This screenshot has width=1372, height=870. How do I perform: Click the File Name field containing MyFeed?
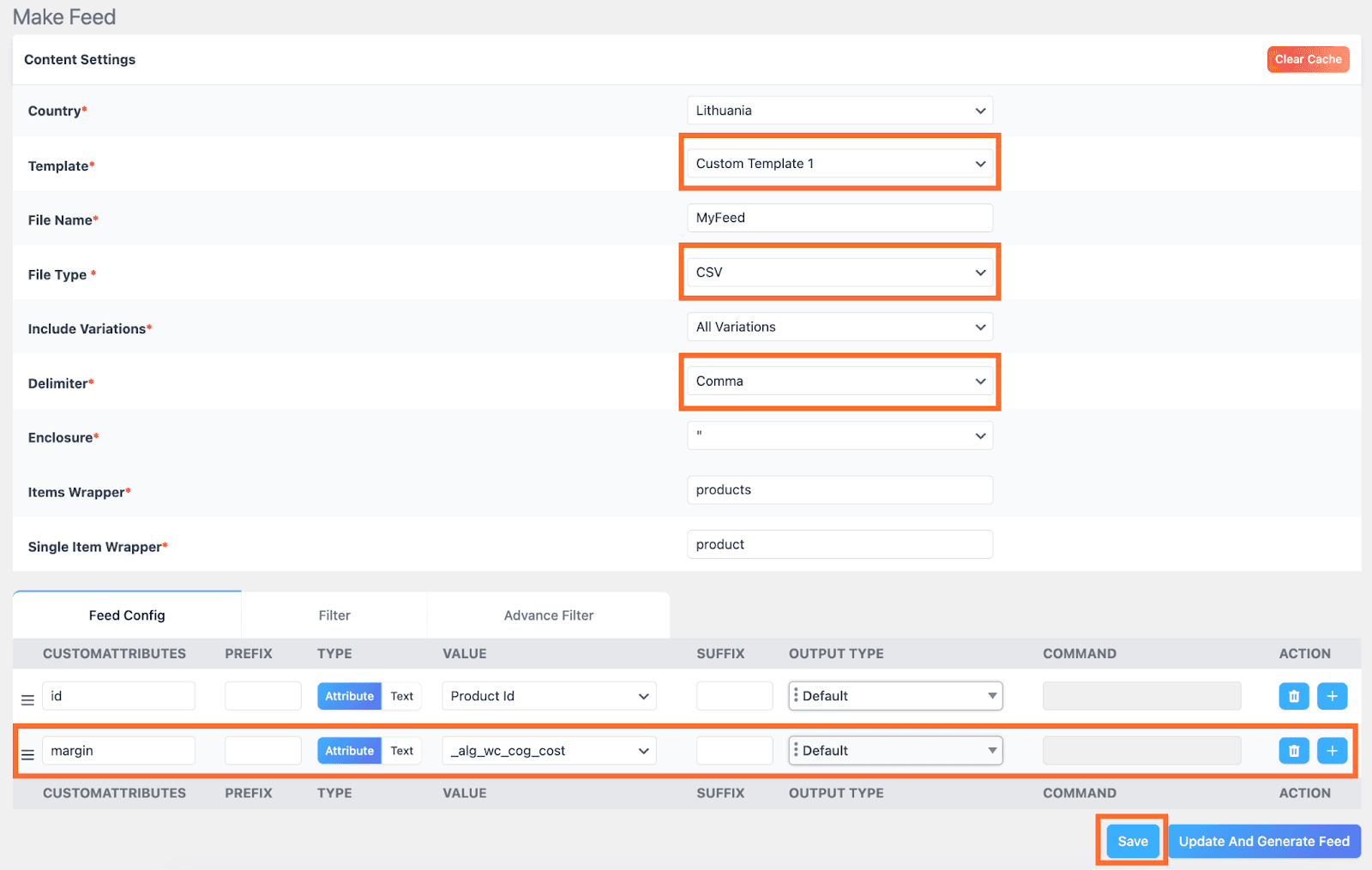click(x=839, y=218)
